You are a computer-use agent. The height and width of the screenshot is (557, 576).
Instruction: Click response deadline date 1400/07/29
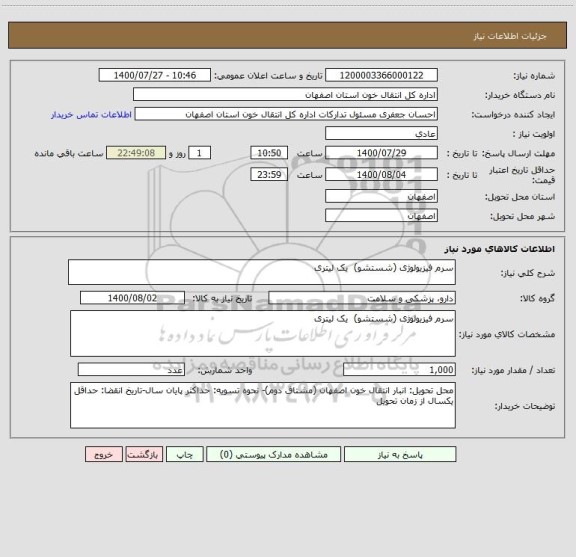pyautogui.click(x=381, y=153)
